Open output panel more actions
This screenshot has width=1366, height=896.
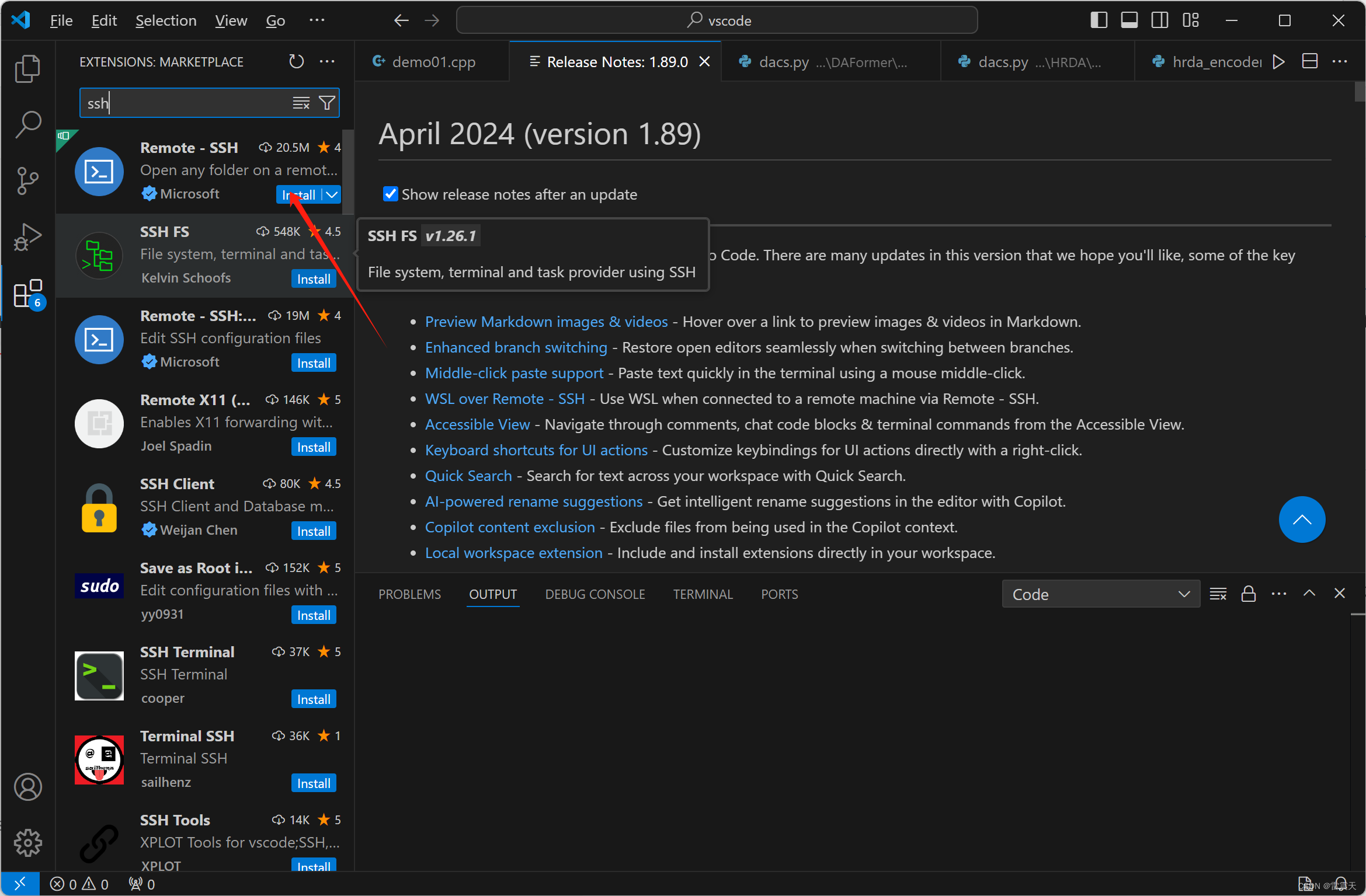[x=1279, y=594]
